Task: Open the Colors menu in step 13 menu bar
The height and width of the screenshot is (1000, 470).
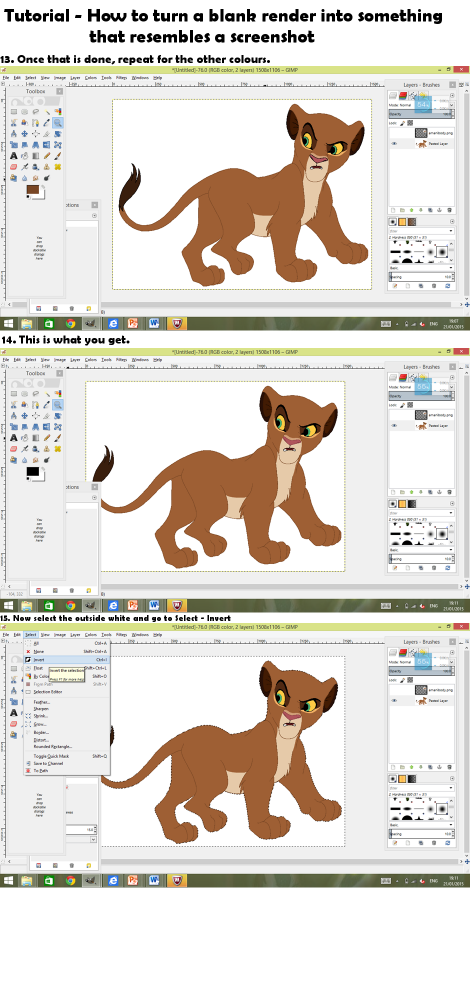Action: pos(91,77)
